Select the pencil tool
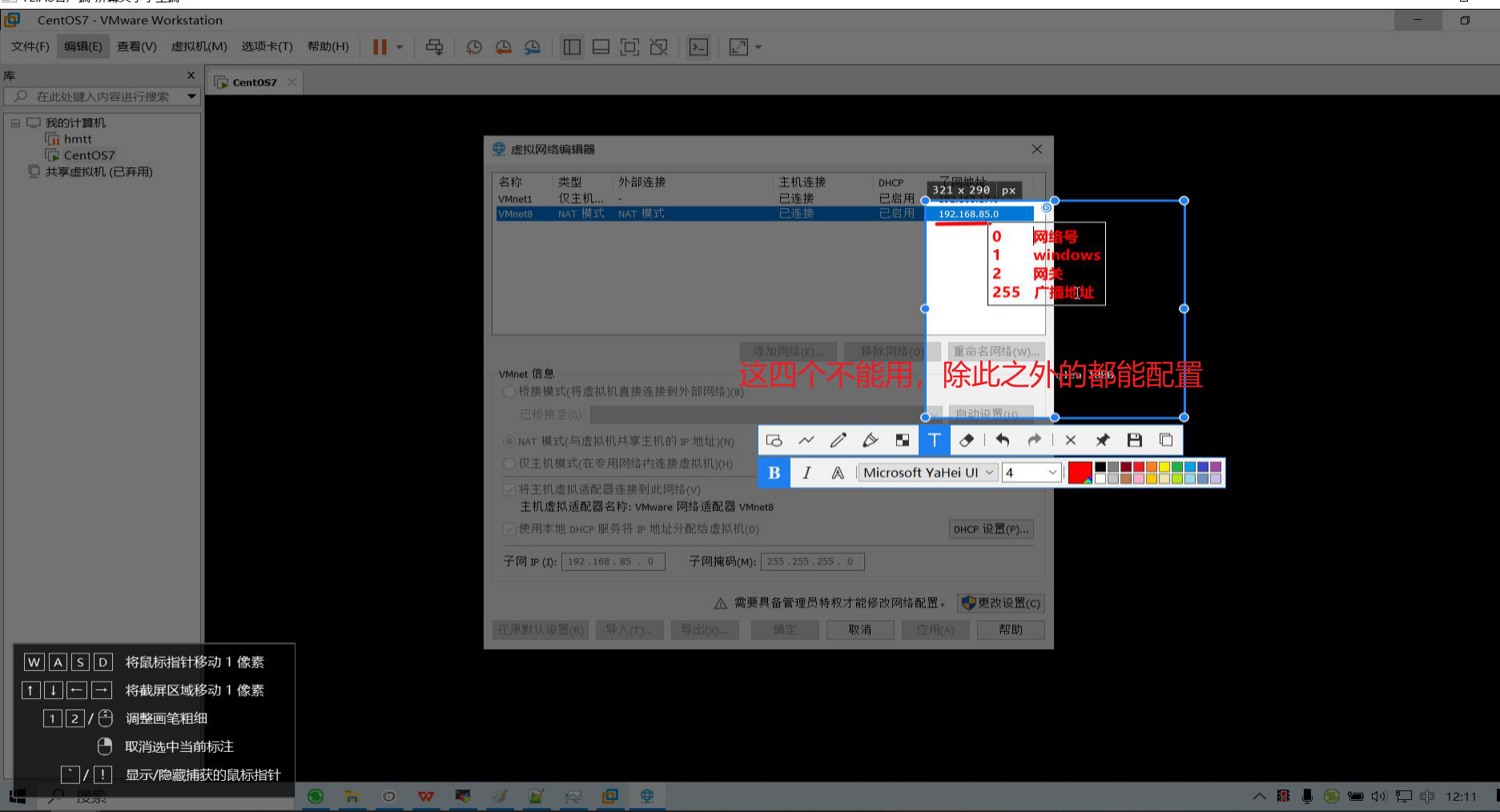1500x812 pixels. coord(838,440)
